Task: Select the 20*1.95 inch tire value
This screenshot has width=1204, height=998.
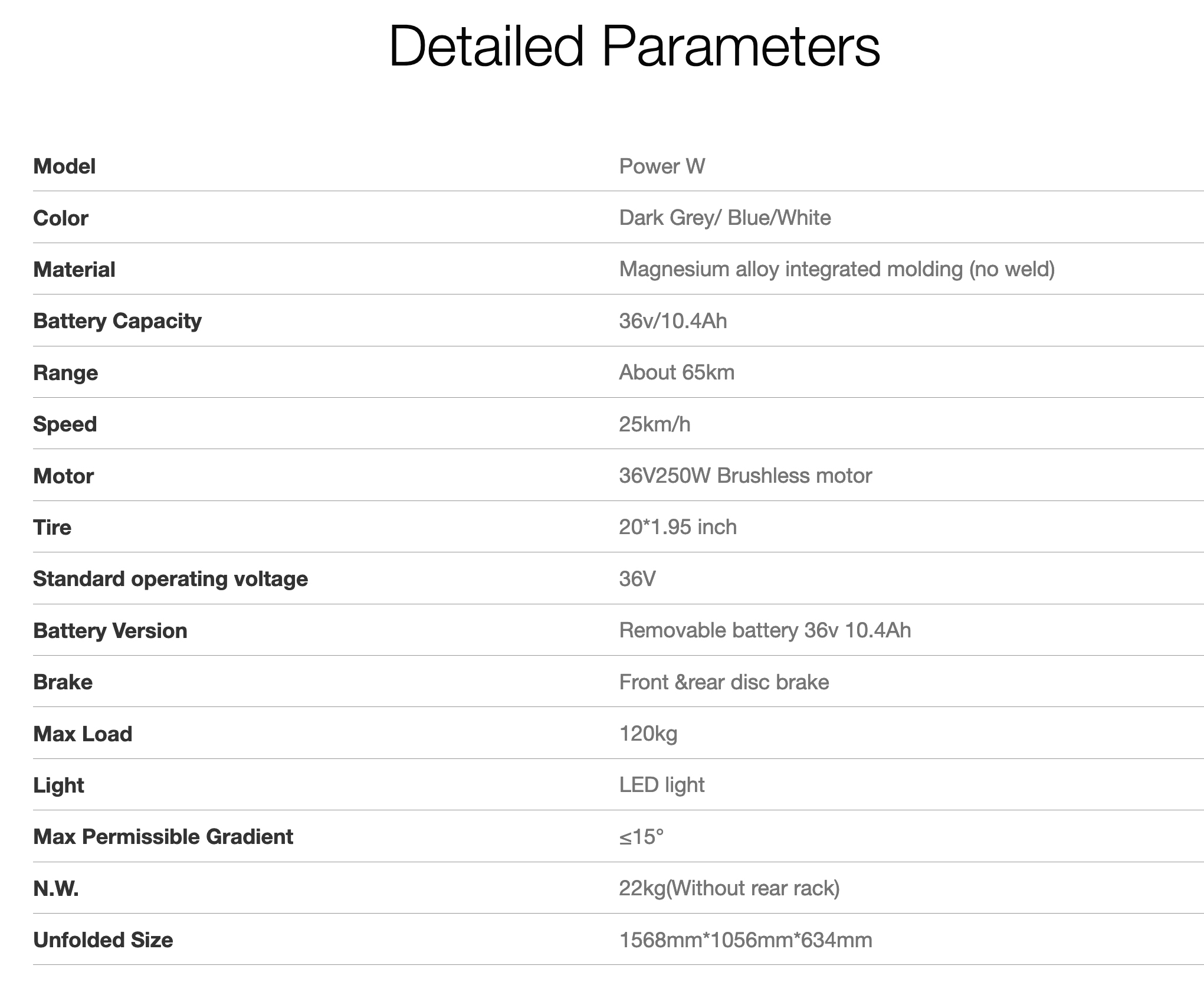Action: tap(678, 527)
